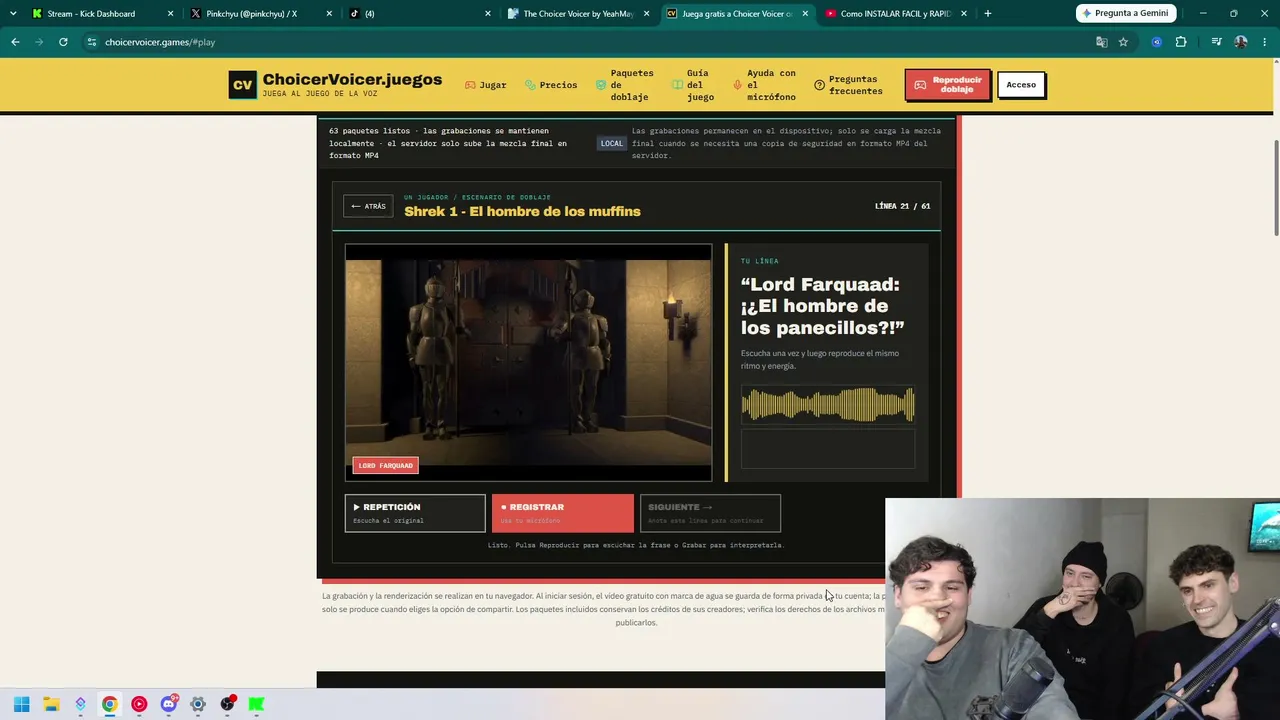This screenshot has width=1280, height=720.
Task: Switch to the Stream - Kick Dashboard tab
Action: point(91,14)
